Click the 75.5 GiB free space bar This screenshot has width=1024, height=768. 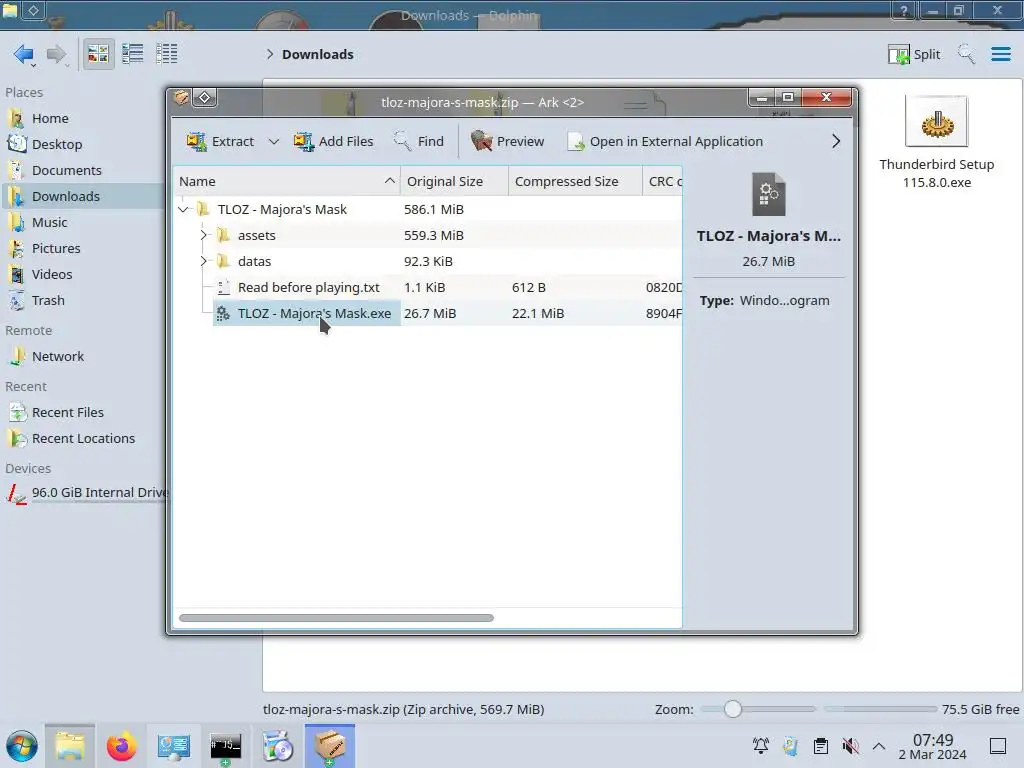880,709
